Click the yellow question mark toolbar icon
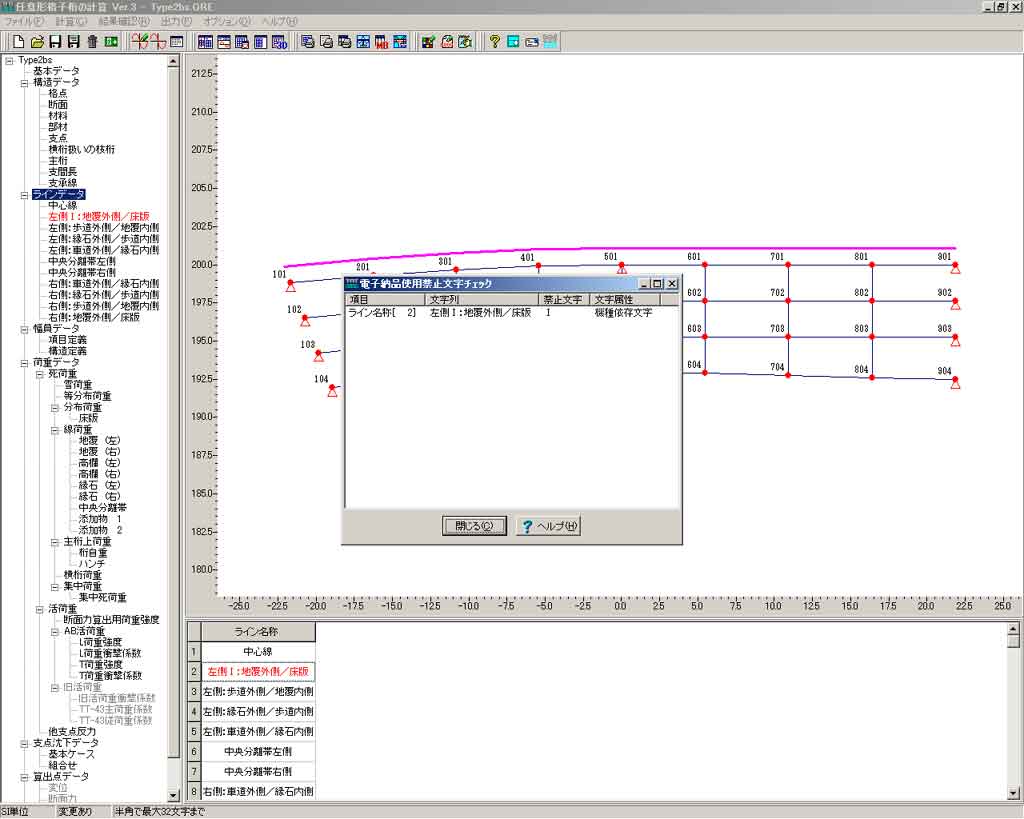Image resolution: width=1024 pixels, height=819 pixels. click(x=494, y=42)
